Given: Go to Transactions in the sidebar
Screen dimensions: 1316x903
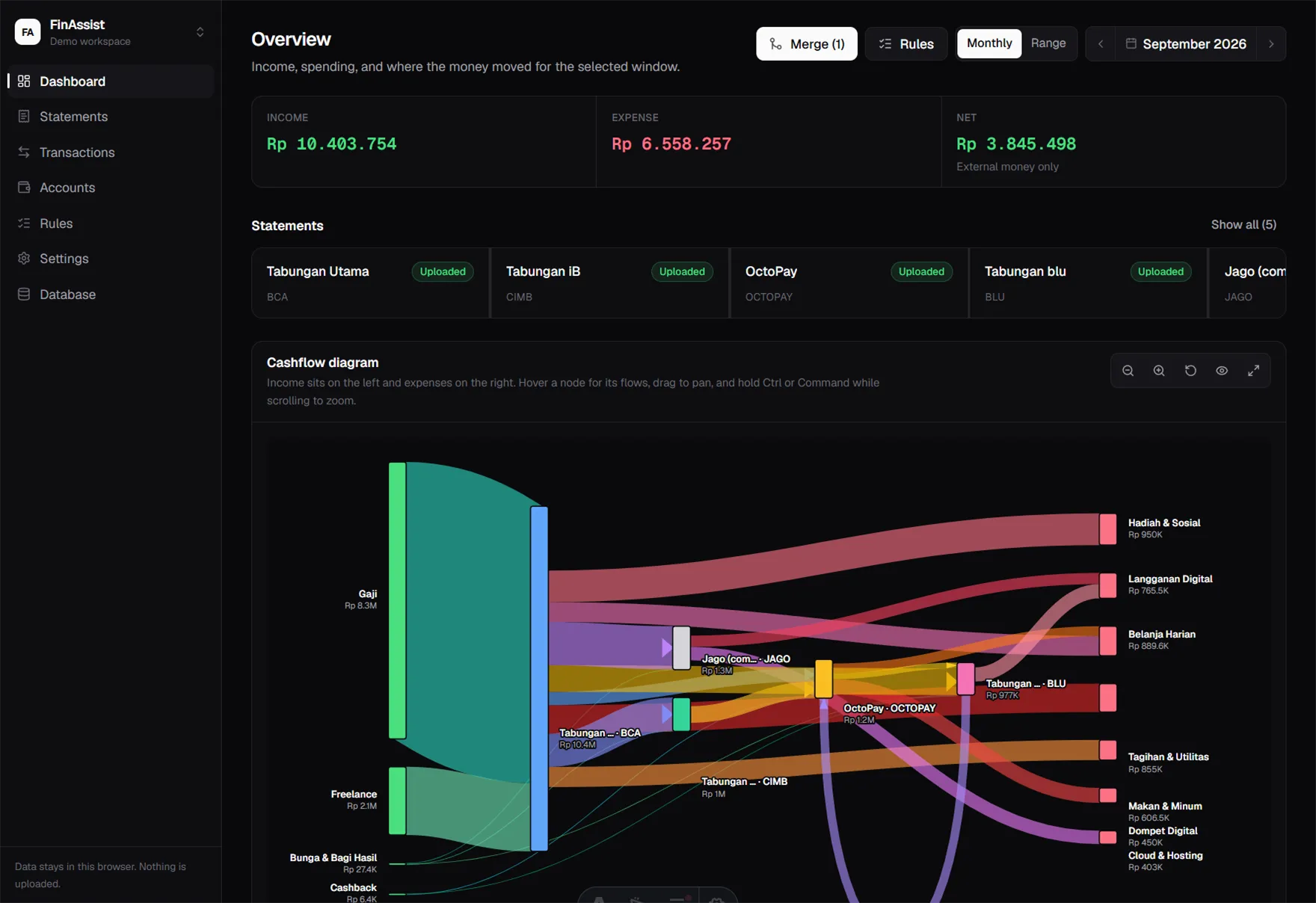Looking at the screenshot, I should click(x=111, y=152).
